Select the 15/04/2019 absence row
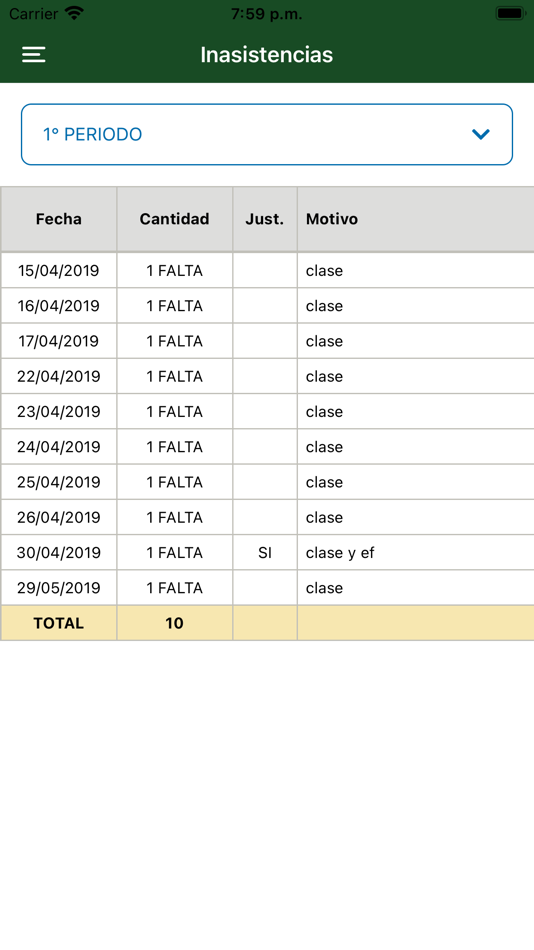Viewport: 534px width, 950px height. click(267, 270)
